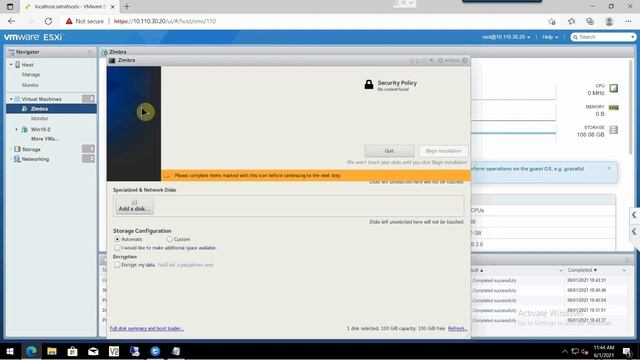Image resolution: width=640 pixels, height=360 pixels.
Task: Select Custom storage configuration radio
Action: [169, 239]
